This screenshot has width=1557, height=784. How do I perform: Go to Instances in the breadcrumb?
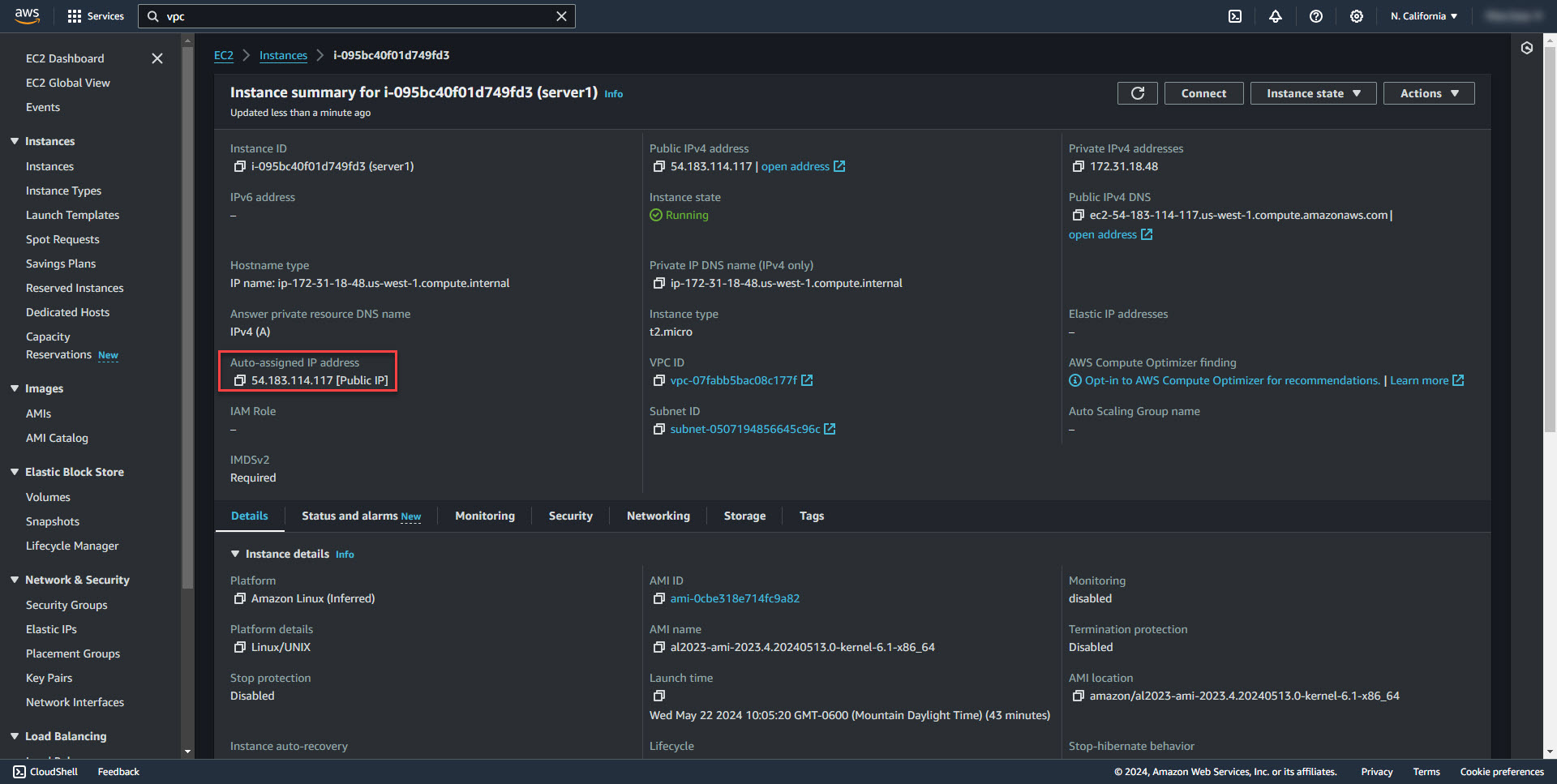pyautogui.click(x=283, y=55)
